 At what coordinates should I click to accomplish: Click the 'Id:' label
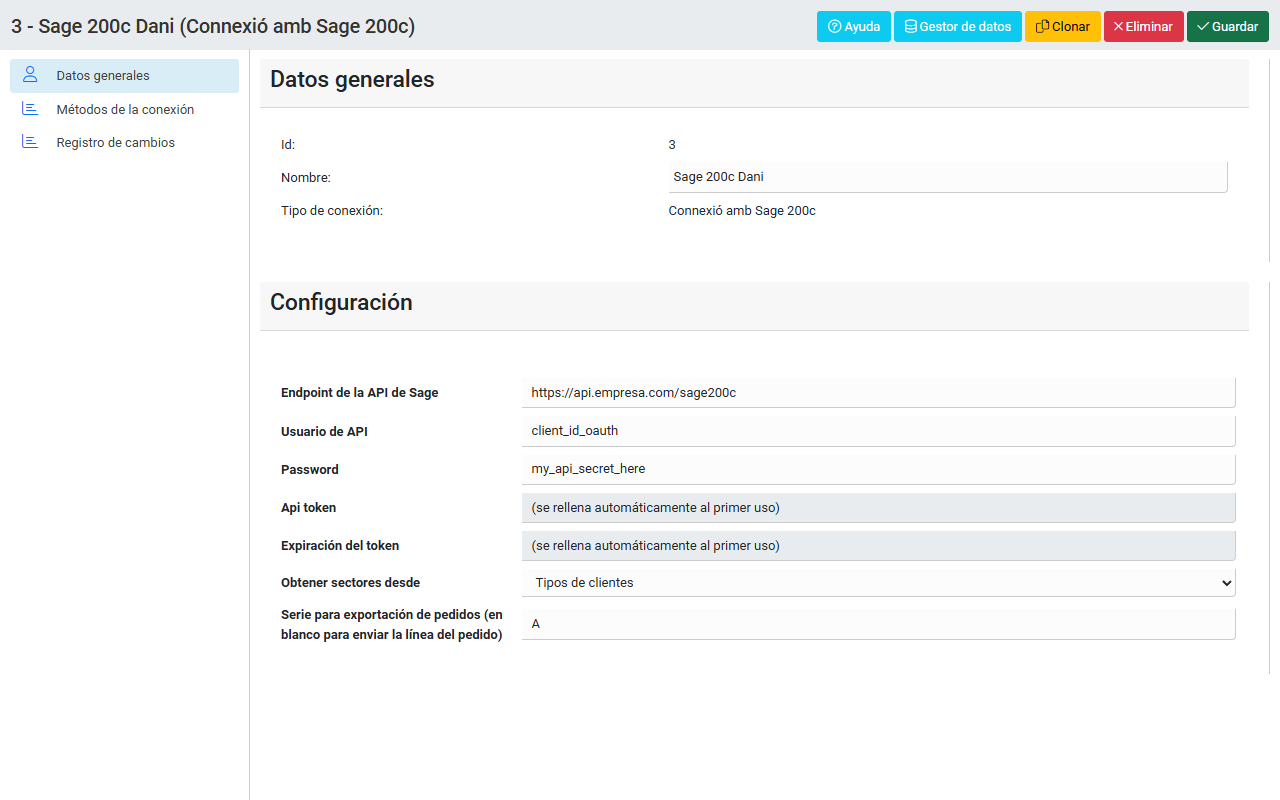[288, 145]
